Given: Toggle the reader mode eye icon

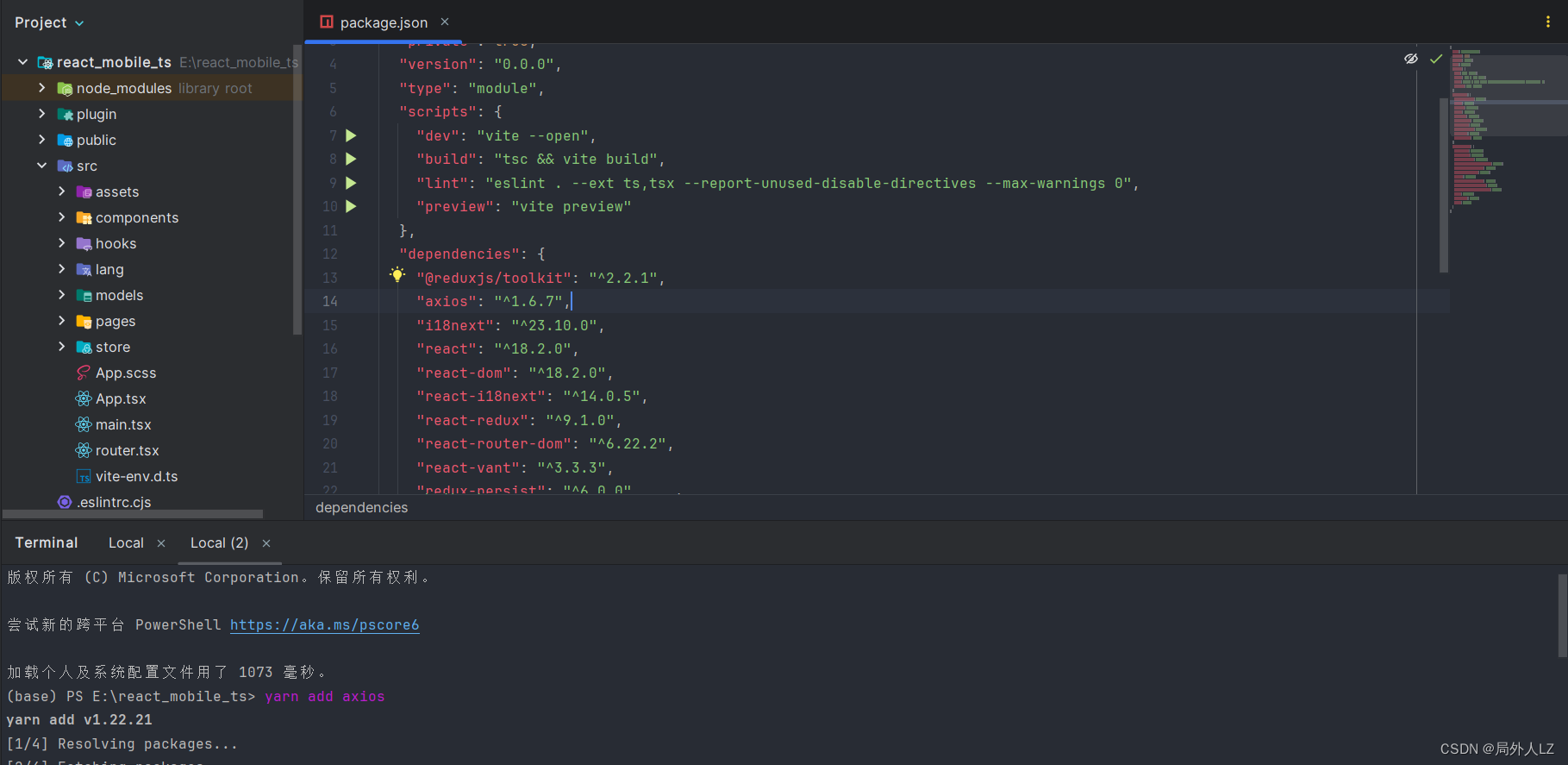Looking at the screenshot, I should (x=1411, y=59).
